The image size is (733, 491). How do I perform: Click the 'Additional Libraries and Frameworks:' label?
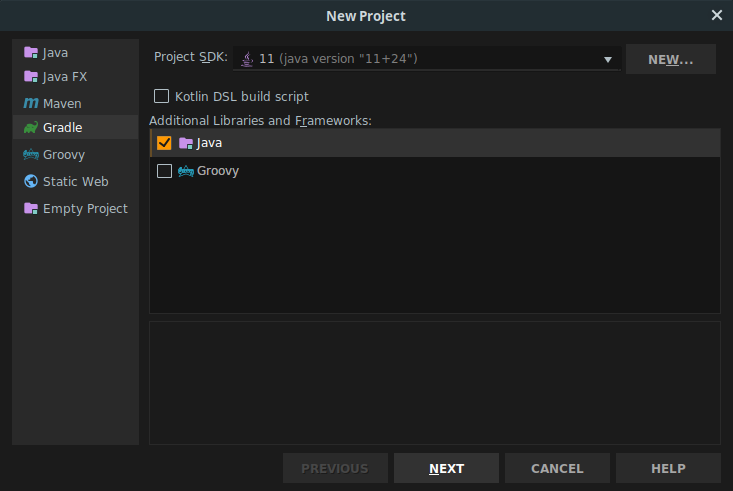pyautogui.click(x=260, y=121)
